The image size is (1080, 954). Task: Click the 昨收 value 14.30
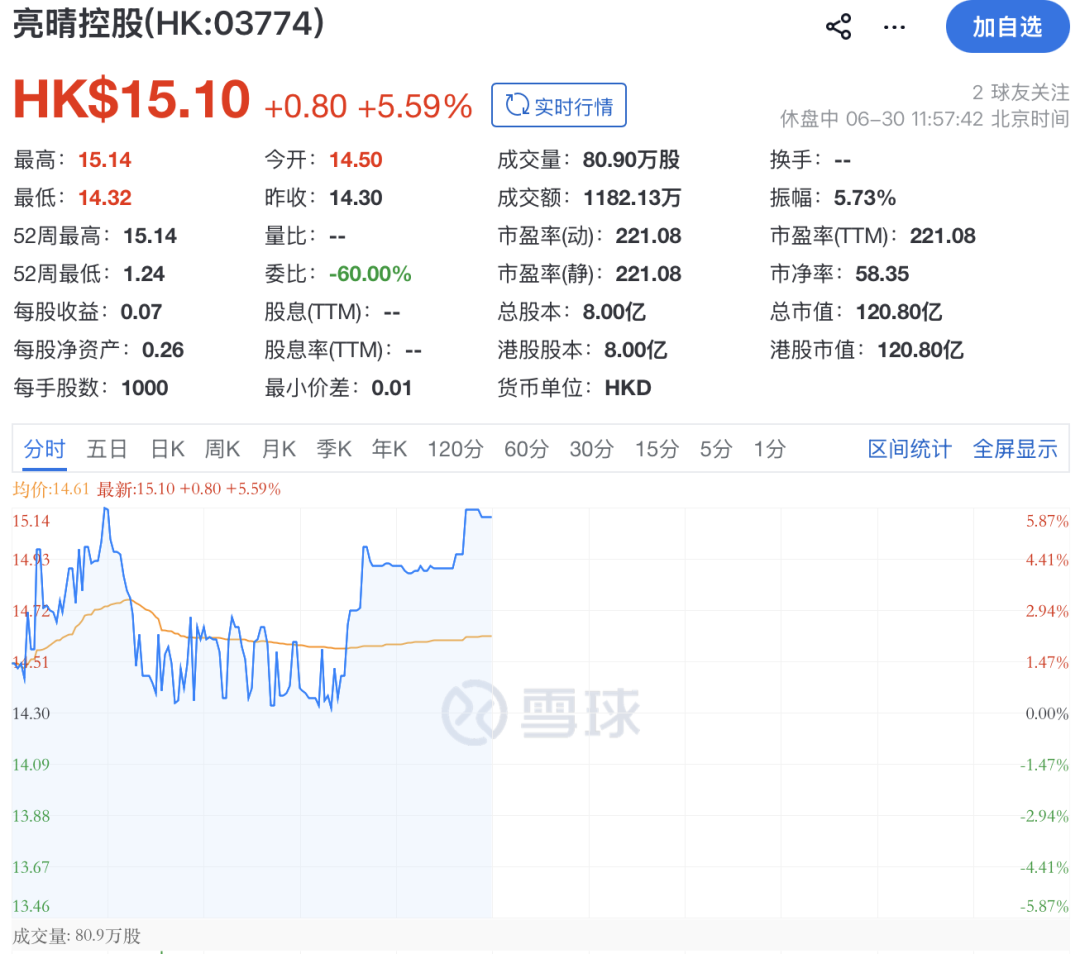point(355,198)
